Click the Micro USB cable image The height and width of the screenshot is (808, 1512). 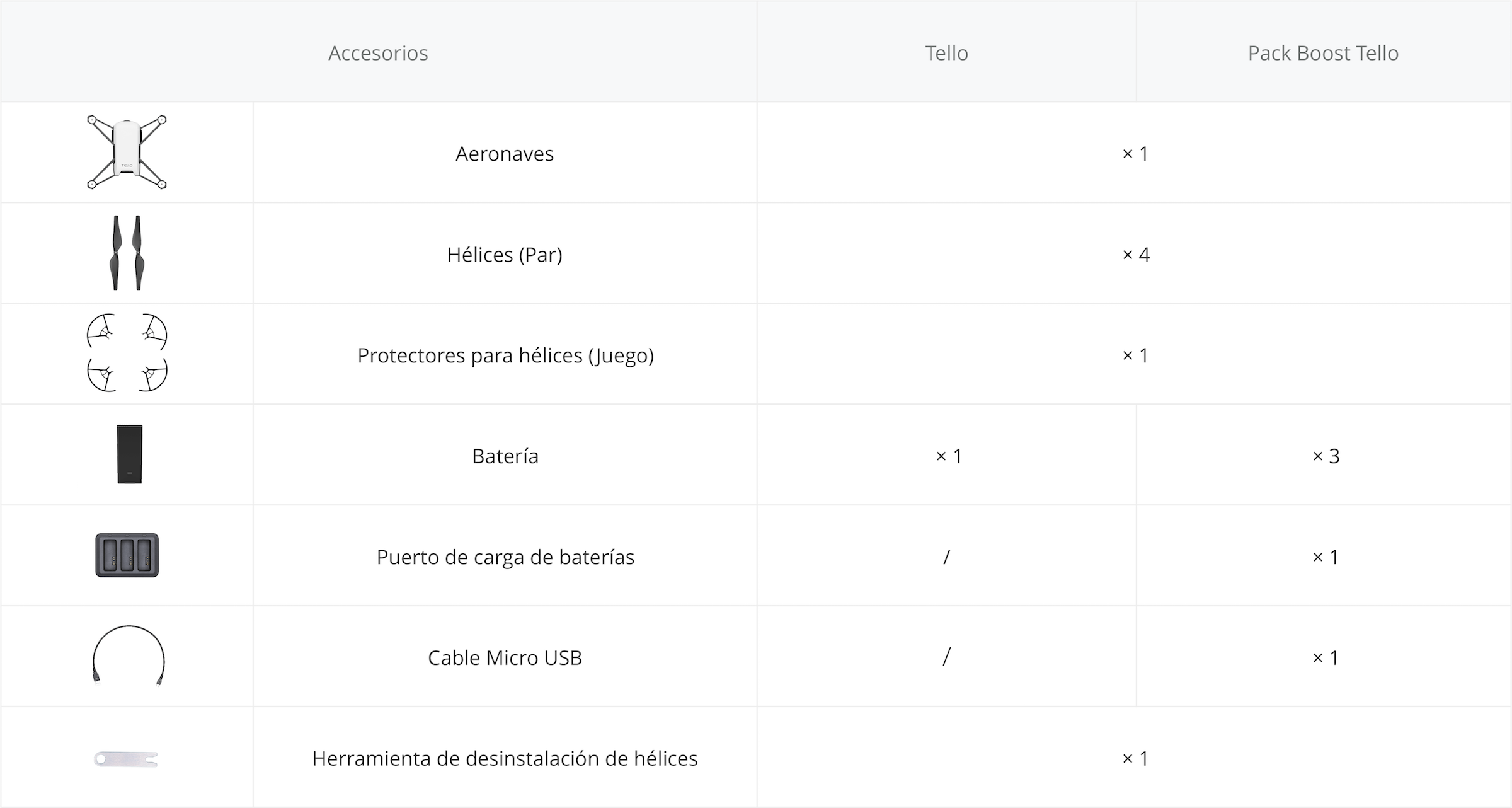point(128,656)
